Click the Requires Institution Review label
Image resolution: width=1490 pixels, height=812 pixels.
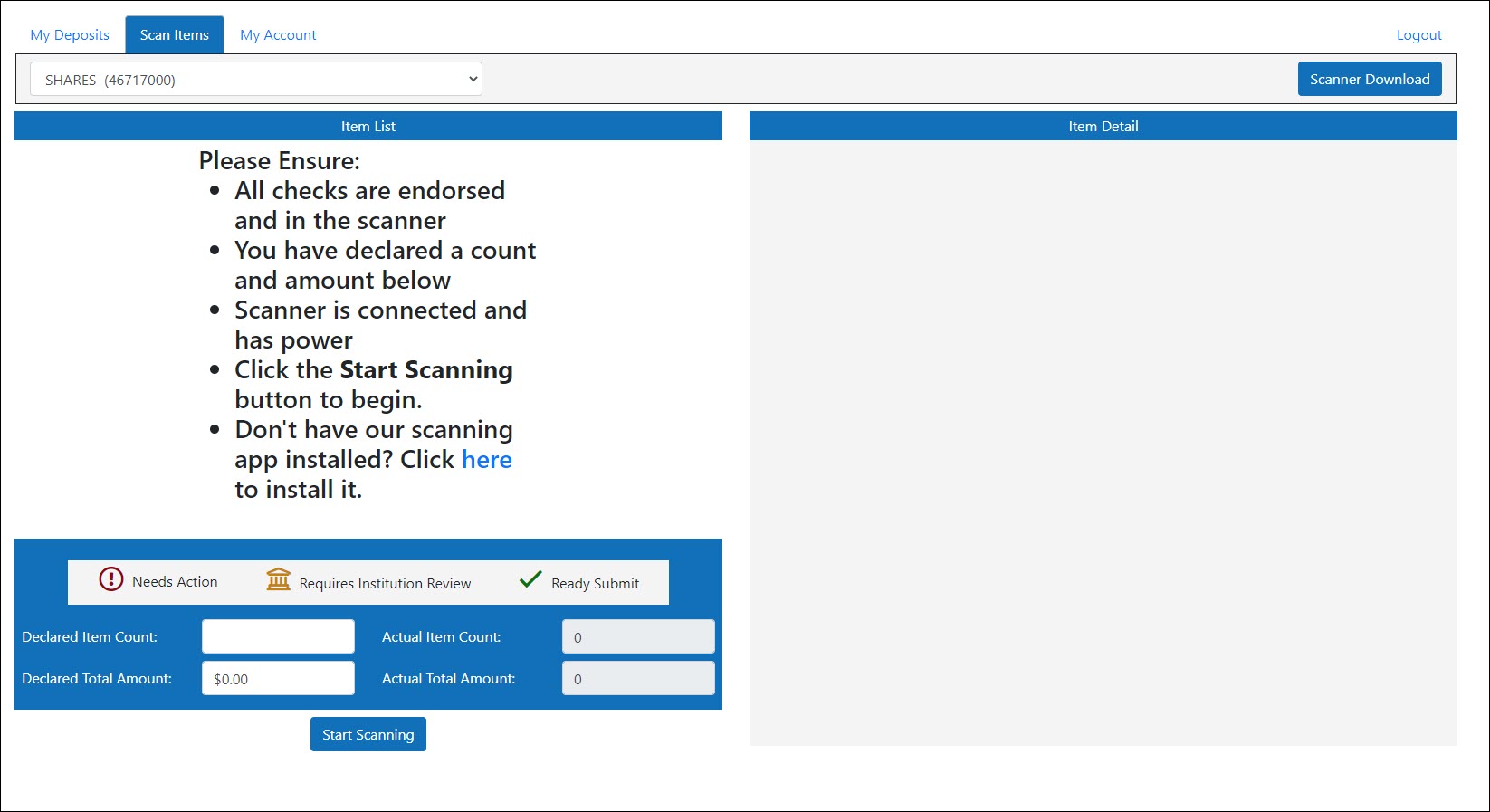pyautogui.click(x=385, y=584)
